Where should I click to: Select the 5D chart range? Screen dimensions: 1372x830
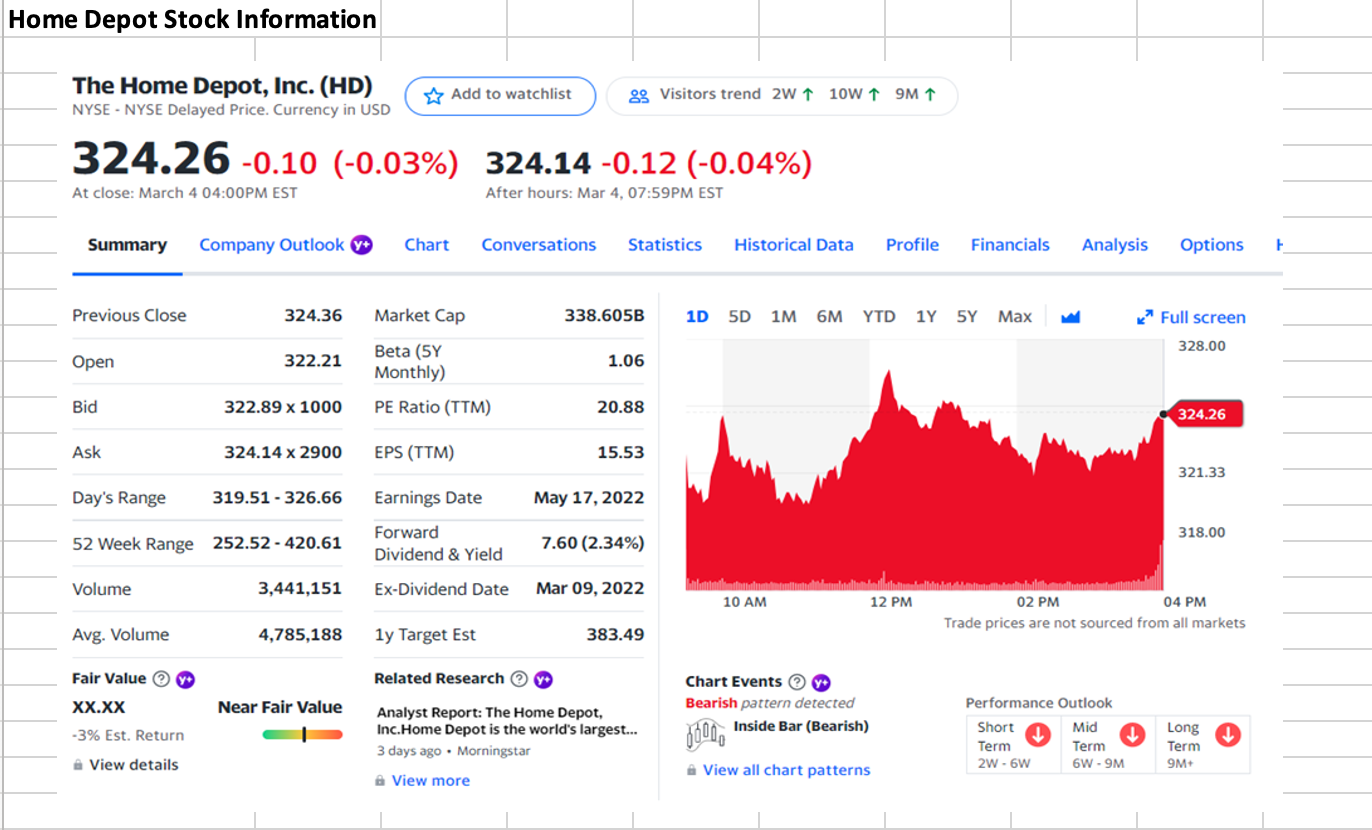pyautogui.click(x=740, y=317)
